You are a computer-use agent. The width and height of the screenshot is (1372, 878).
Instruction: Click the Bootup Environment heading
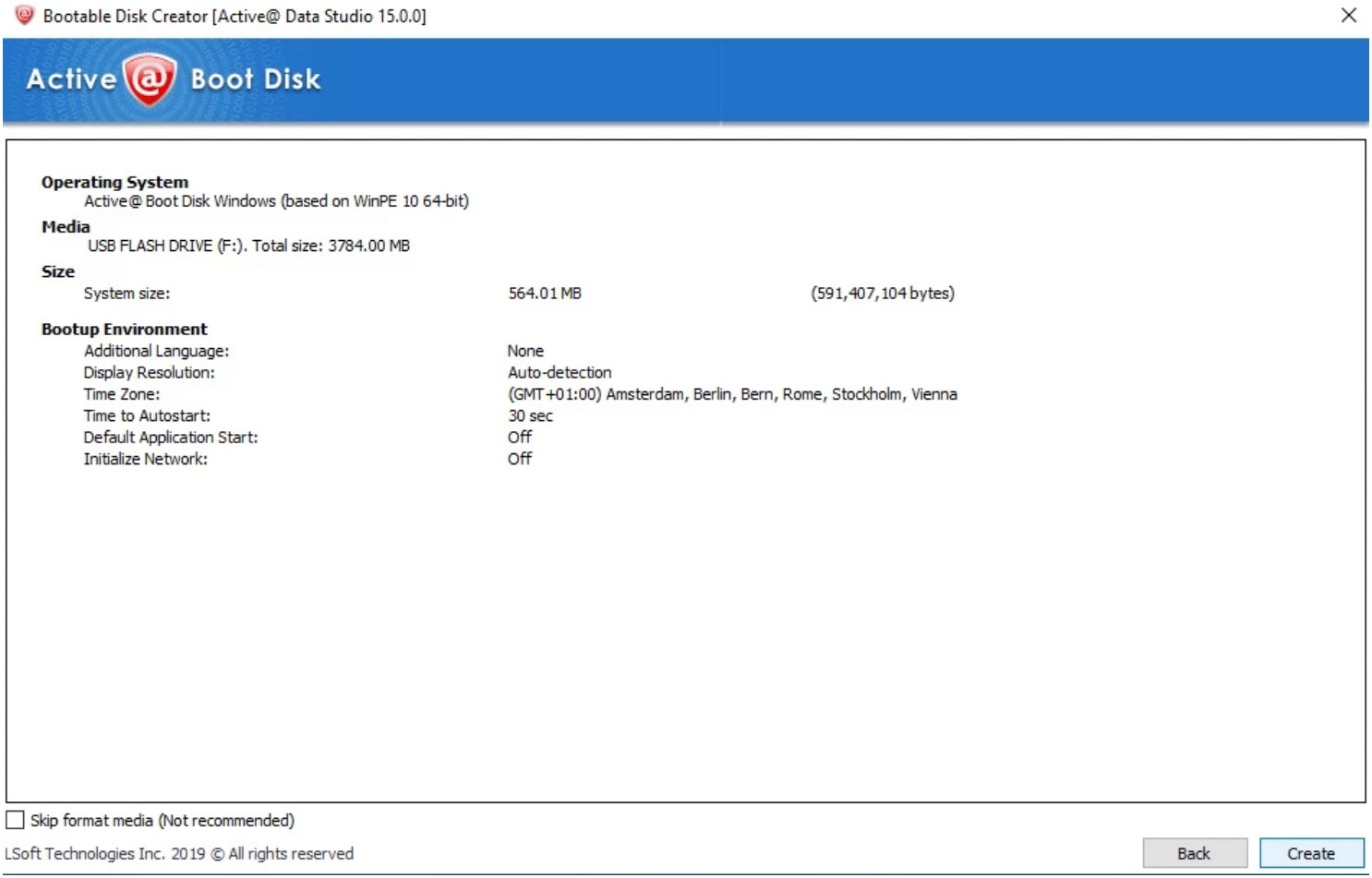[124, 329]
